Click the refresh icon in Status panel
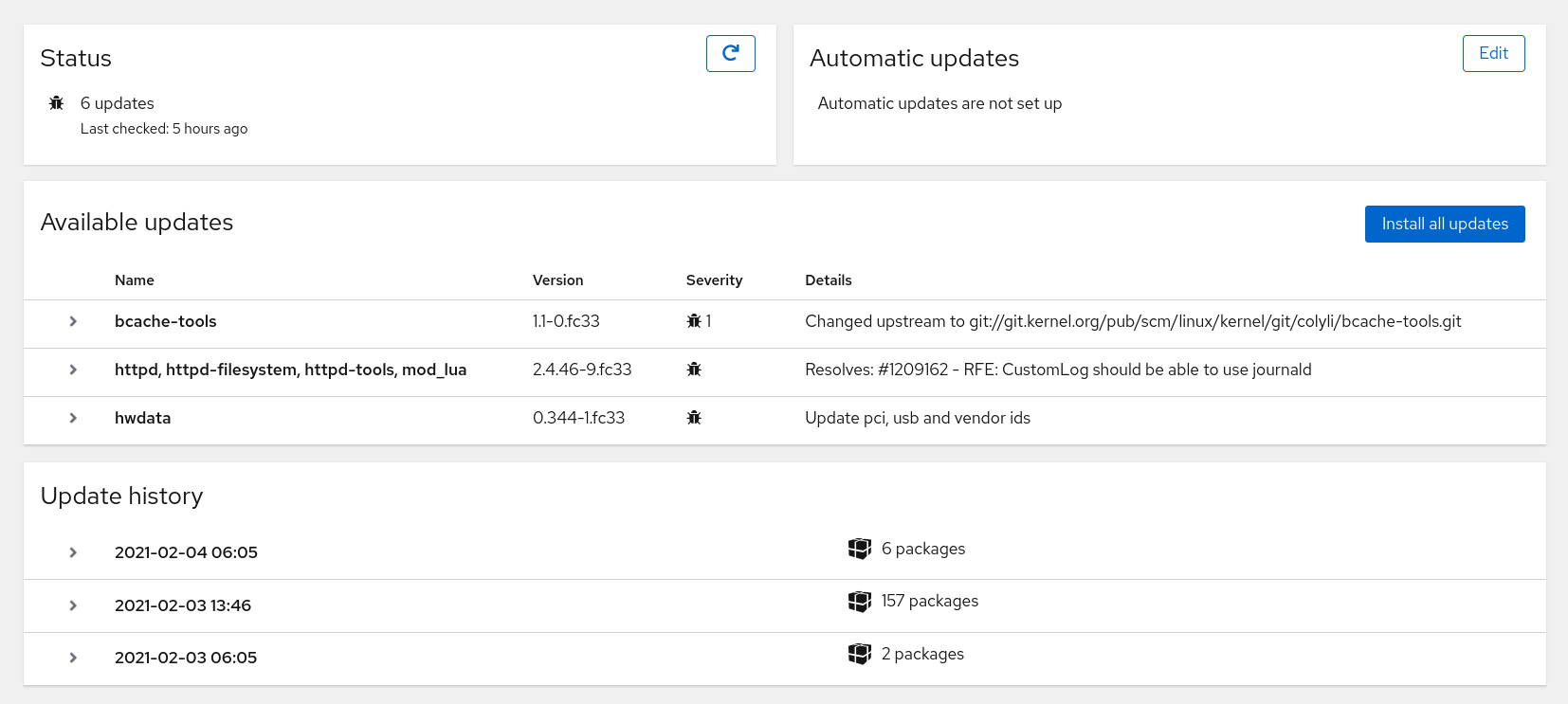The height and width of the screenshot is (704, 1568). pyautogui.click(x=730, y=53)
